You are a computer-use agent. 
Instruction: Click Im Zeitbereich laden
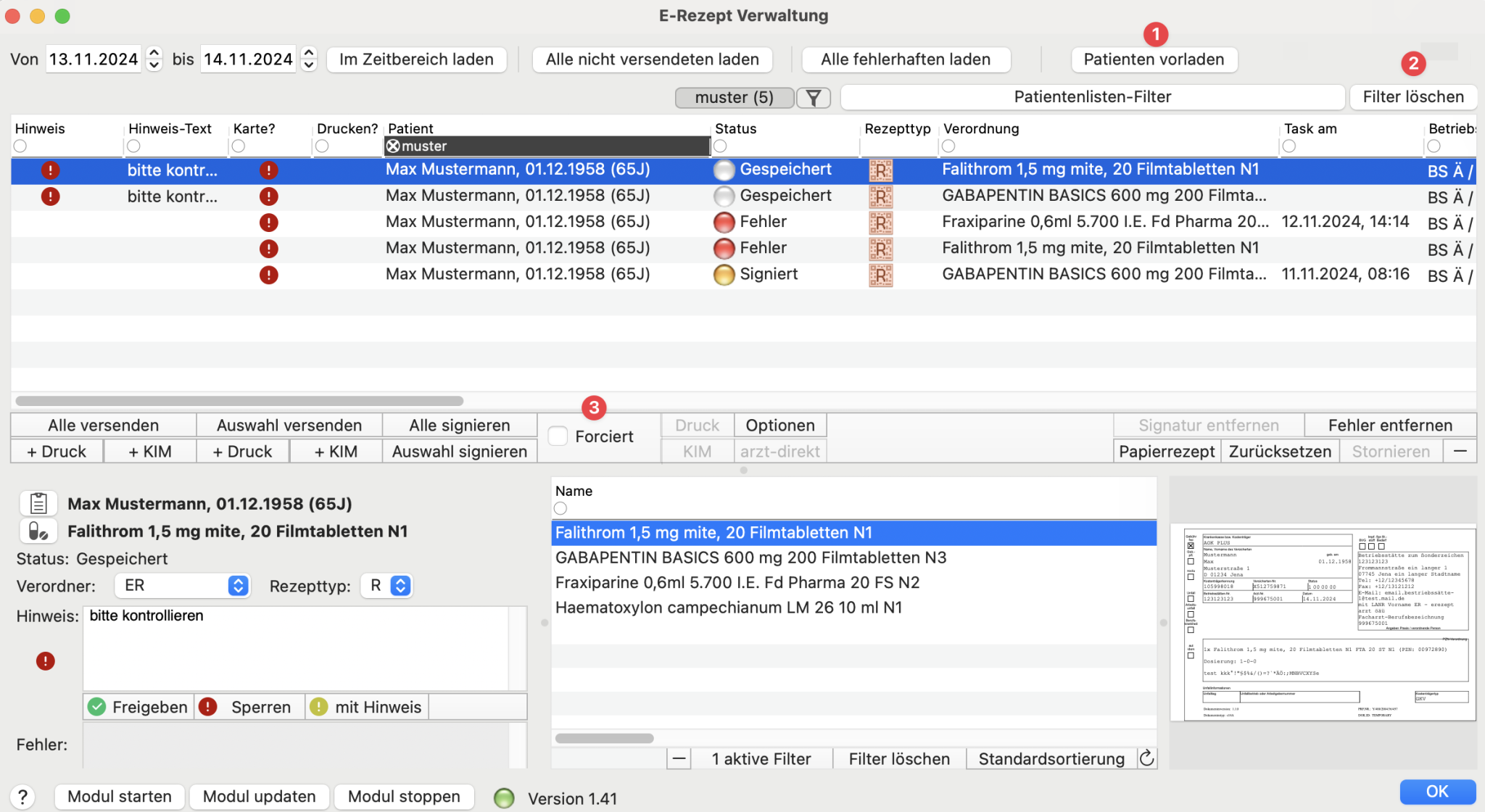(x=416, y=59)
